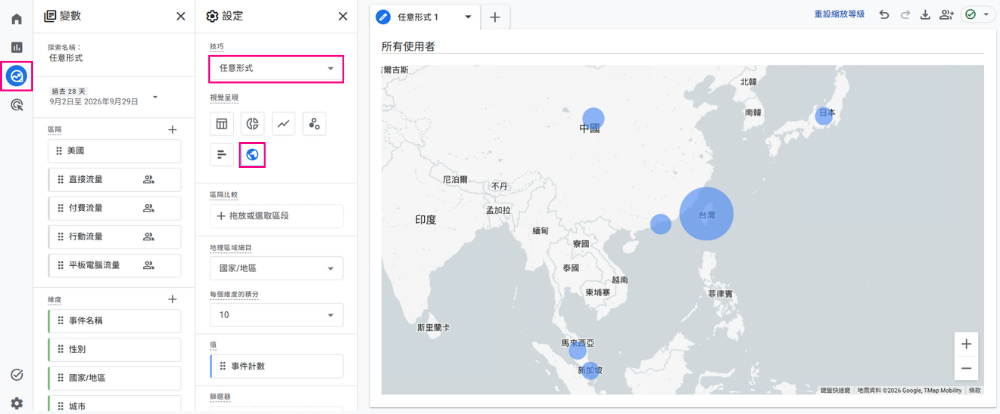Select the table visualization icon

click(222, 124)
